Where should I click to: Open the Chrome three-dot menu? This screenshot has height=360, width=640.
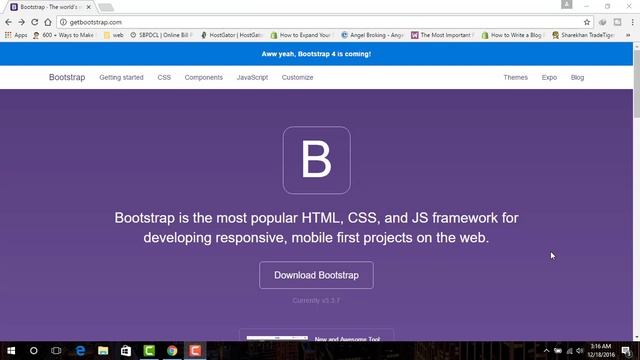pyautogui.click(x=632, y=22)
